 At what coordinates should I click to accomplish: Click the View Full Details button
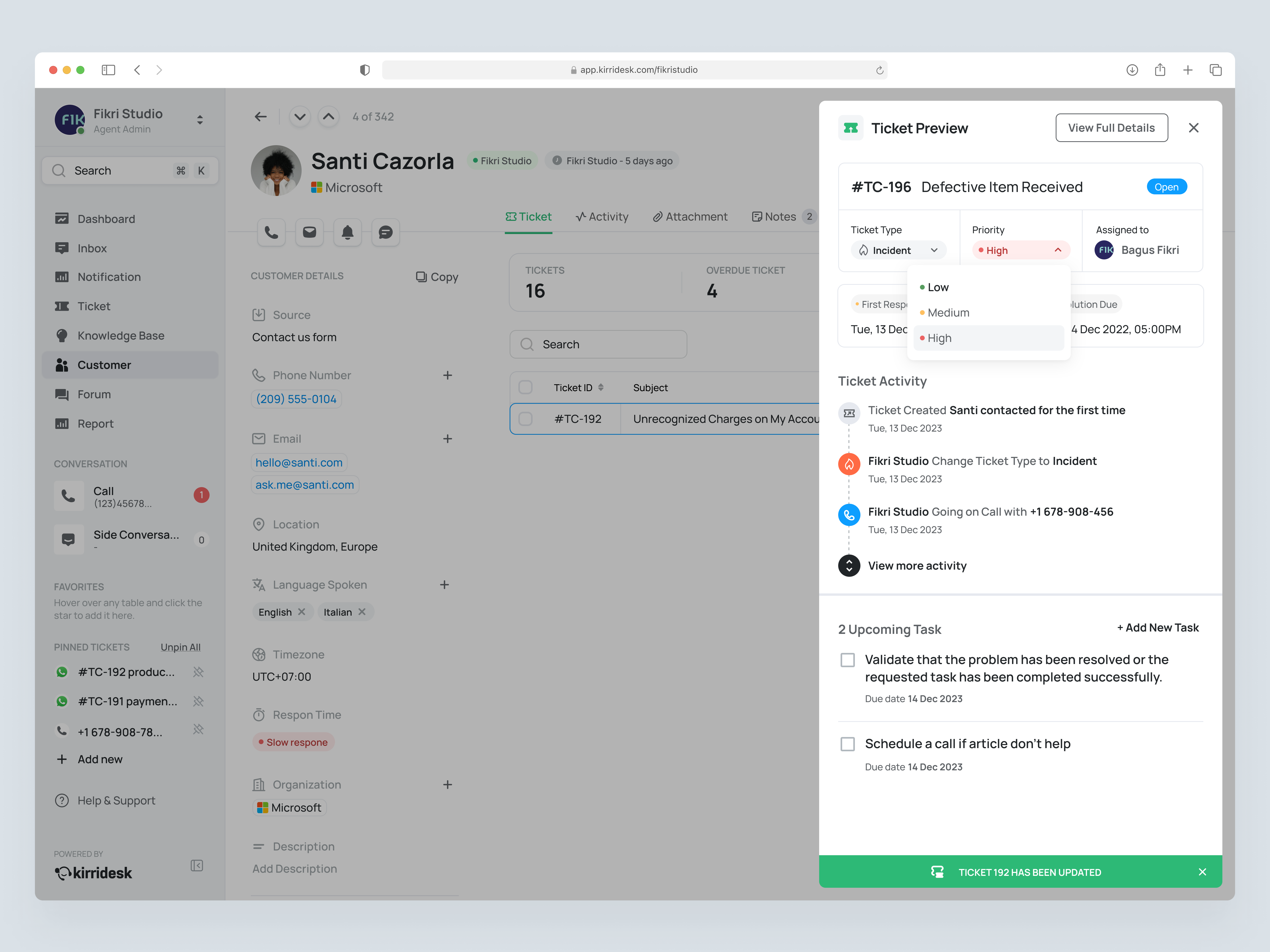(x=1112, y=127)
